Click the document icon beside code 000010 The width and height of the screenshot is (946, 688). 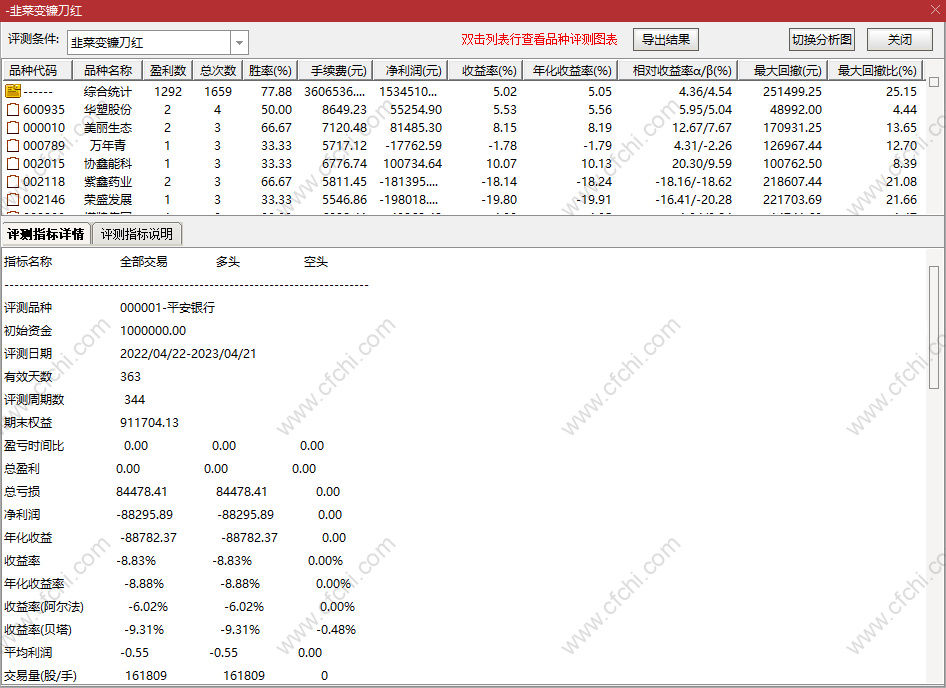coord(13,128)
